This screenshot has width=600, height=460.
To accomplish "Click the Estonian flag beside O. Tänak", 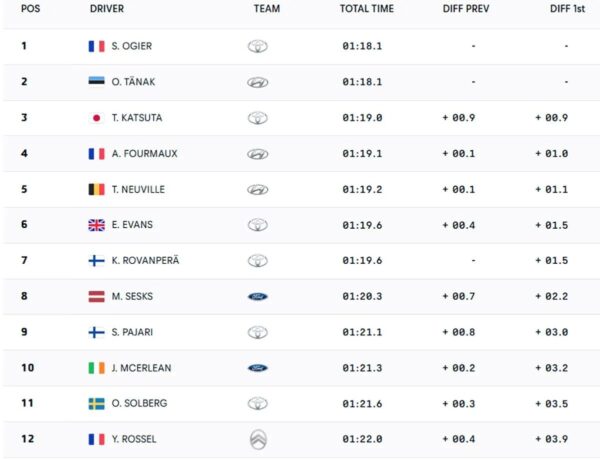I will point(96,82).
